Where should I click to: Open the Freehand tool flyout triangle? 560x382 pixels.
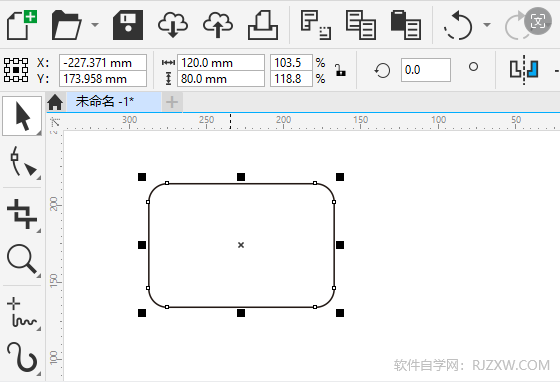click(x=39, y=328)
